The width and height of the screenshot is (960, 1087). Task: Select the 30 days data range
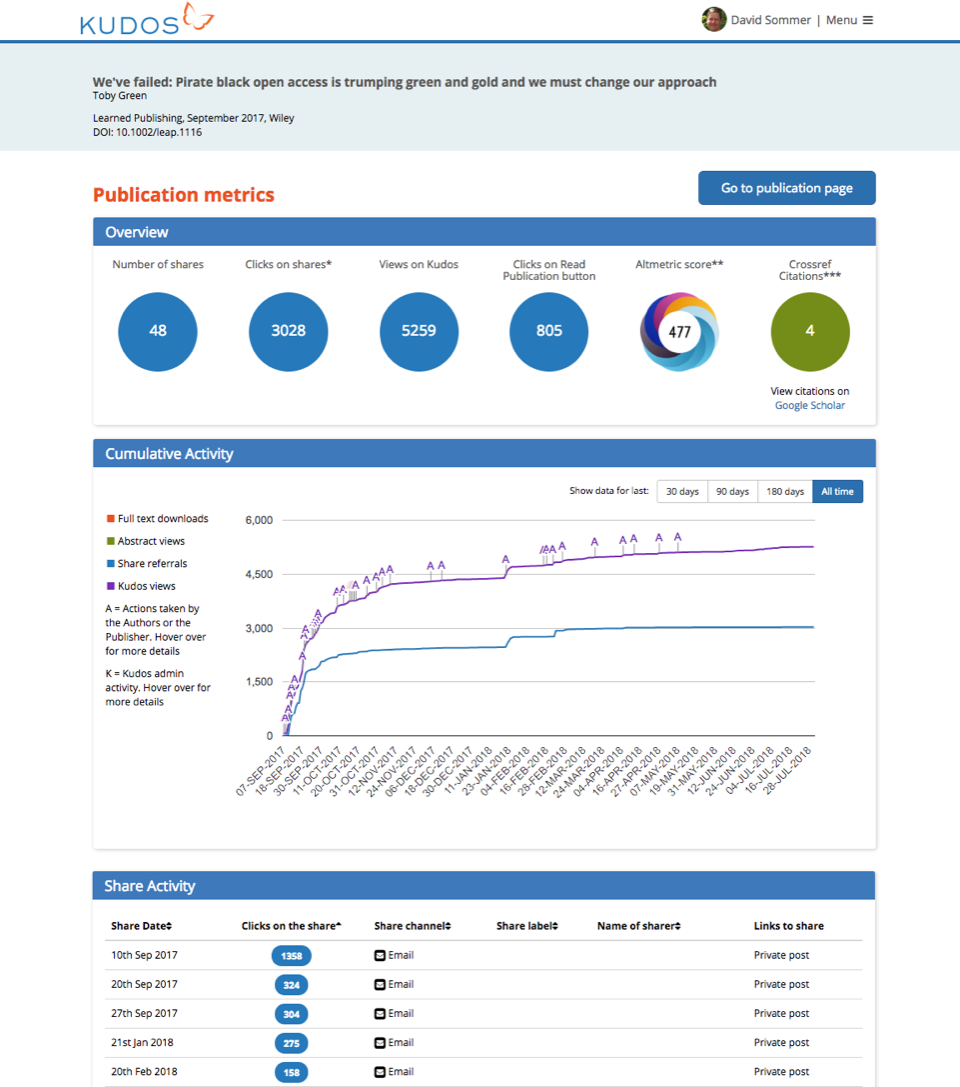click(x=682, y=491)
